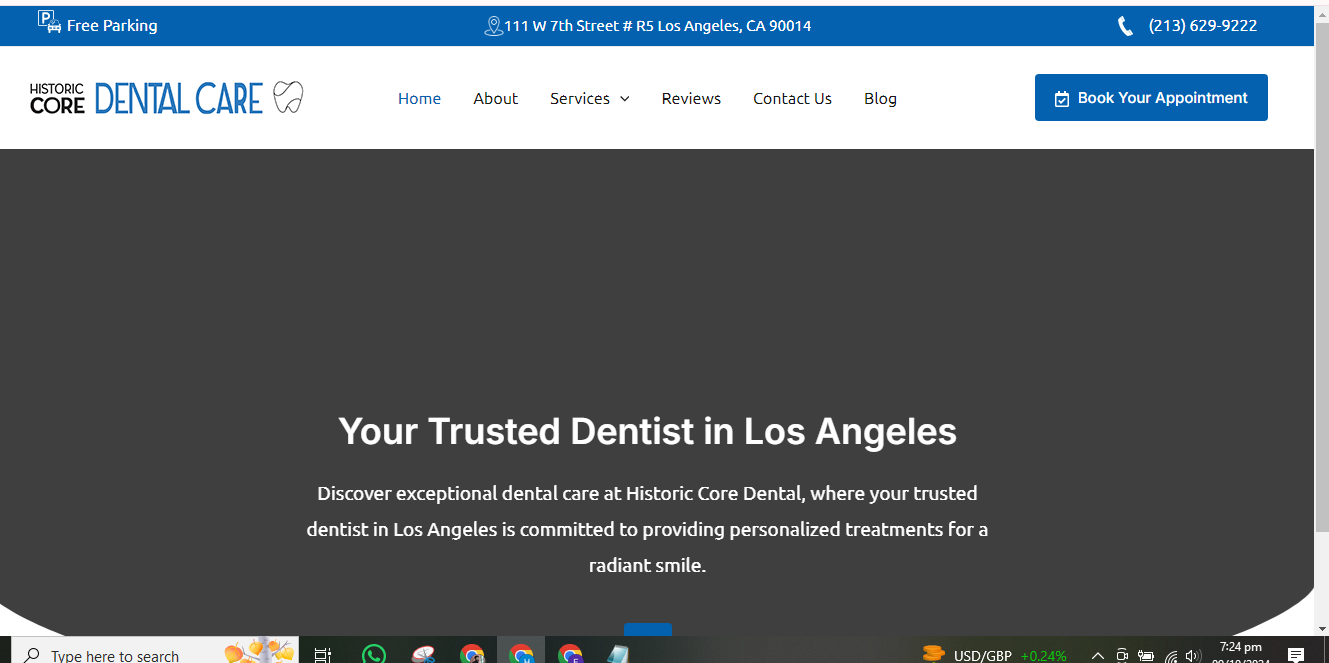1329x663 pixels.
Task: Click the Wi-Fi network tray icon
Action: tap(1171, 656)
